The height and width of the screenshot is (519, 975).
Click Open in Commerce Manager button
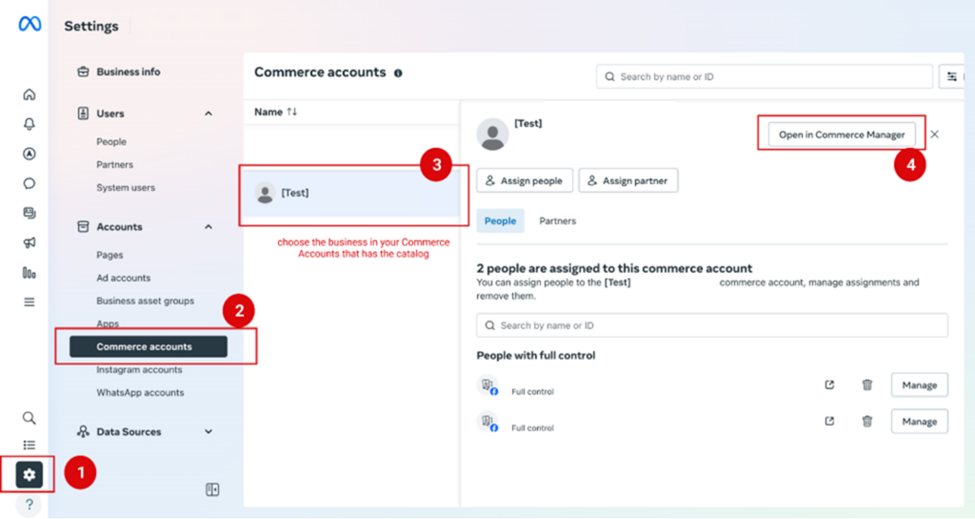point(841,134)
